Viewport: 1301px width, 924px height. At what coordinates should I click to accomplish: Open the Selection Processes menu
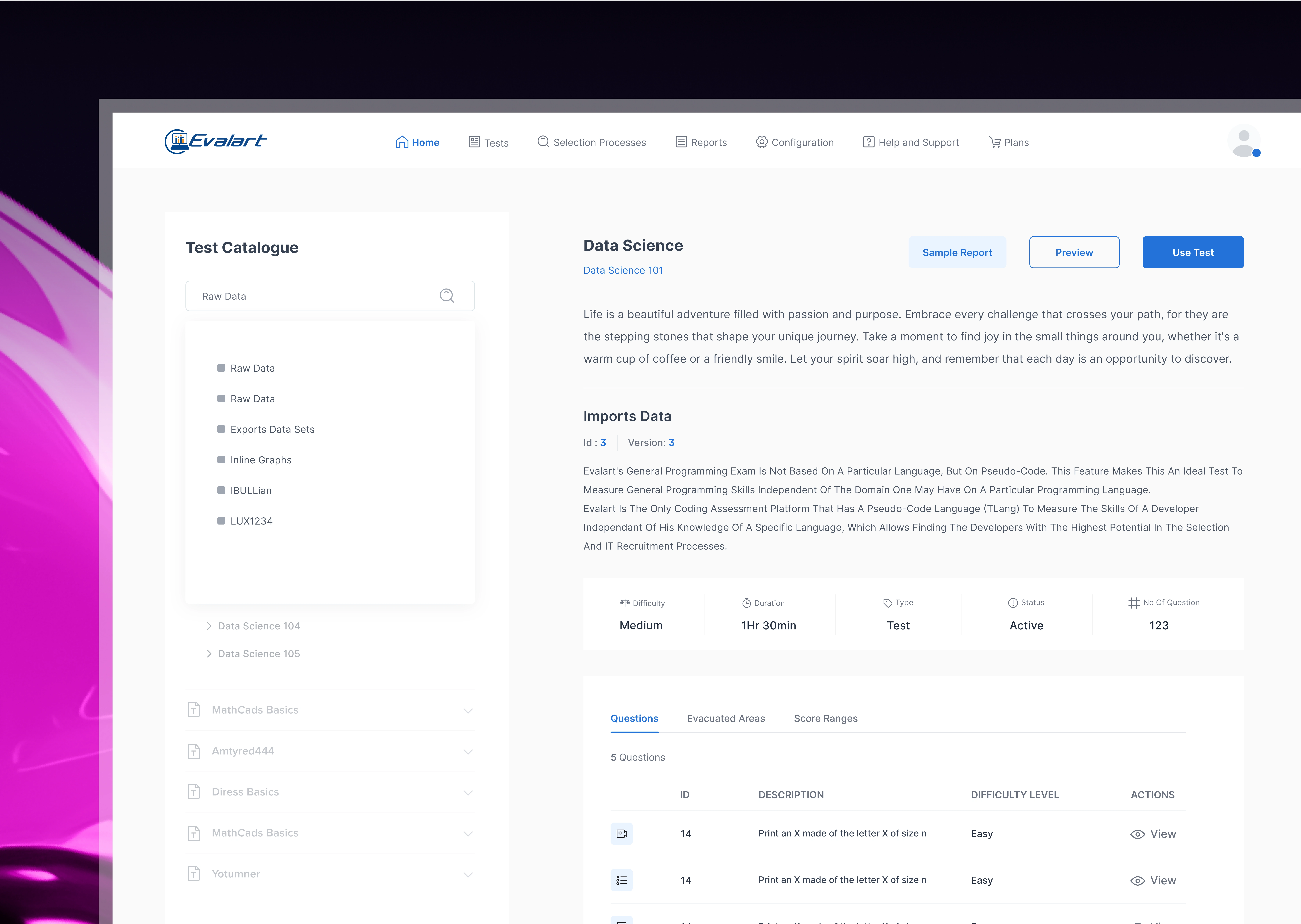[592, 142]
